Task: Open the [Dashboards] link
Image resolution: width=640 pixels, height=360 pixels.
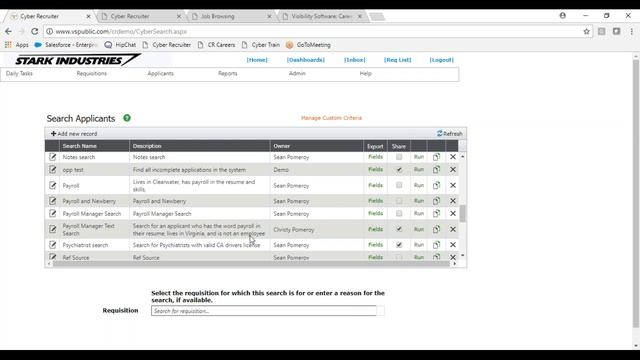Action: (305, 60)
